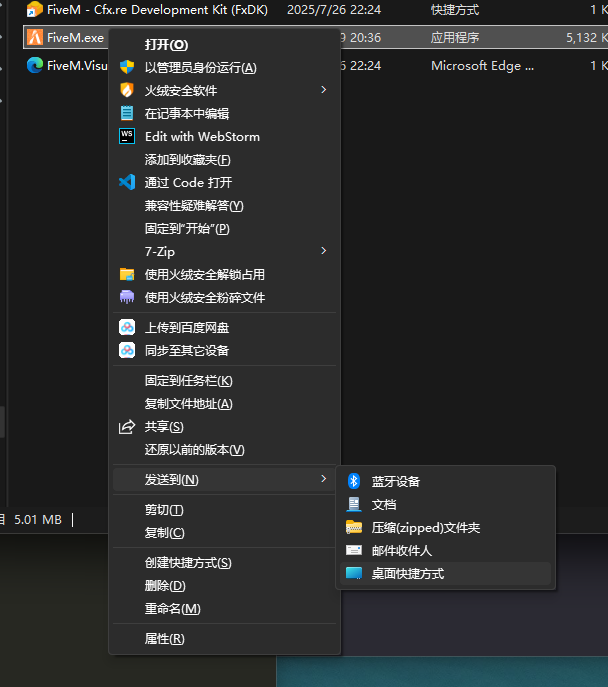The width and height of the screenshot is (608, 687).
Task: Click the Notepad icon in menu
Action: pos(127,113)
